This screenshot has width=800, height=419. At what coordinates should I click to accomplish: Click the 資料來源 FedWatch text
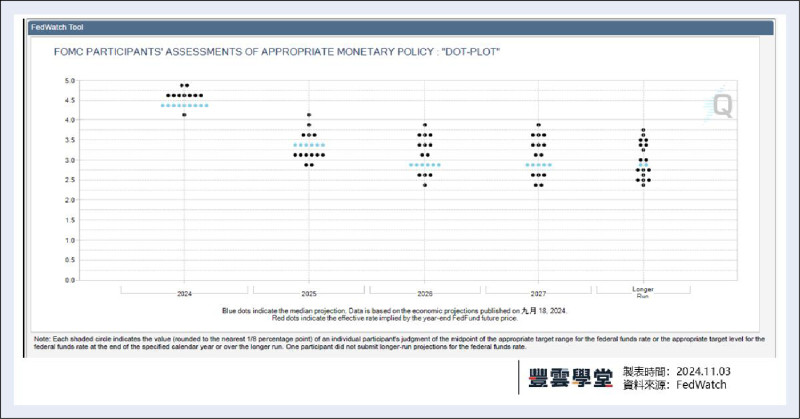point(674,385)
